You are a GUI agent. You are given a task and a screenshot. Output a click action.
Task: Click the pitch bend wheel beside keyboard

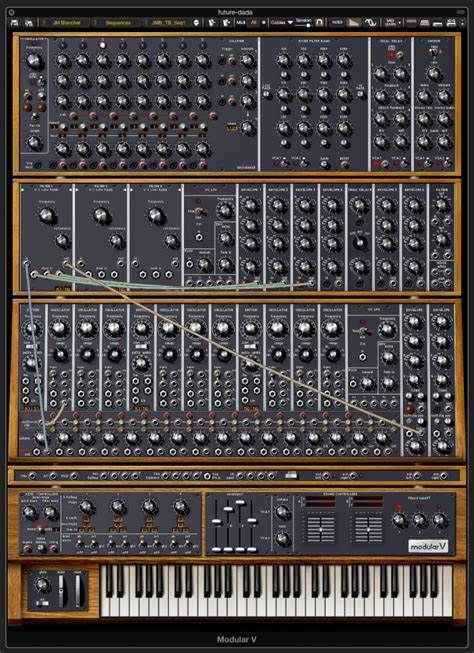pyautogui.click(x=62, y=590)
